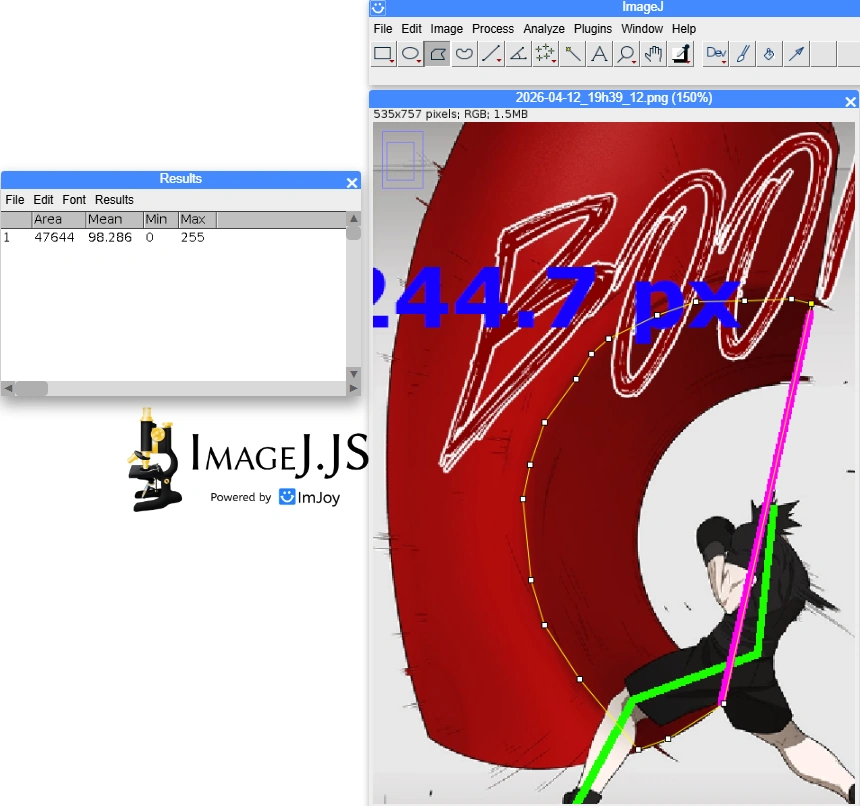Image resolution: width=860 pixels, height=806 pixels.
Task: Click the ImageJ smiley logo icon
Action: [x=378, y=7]
